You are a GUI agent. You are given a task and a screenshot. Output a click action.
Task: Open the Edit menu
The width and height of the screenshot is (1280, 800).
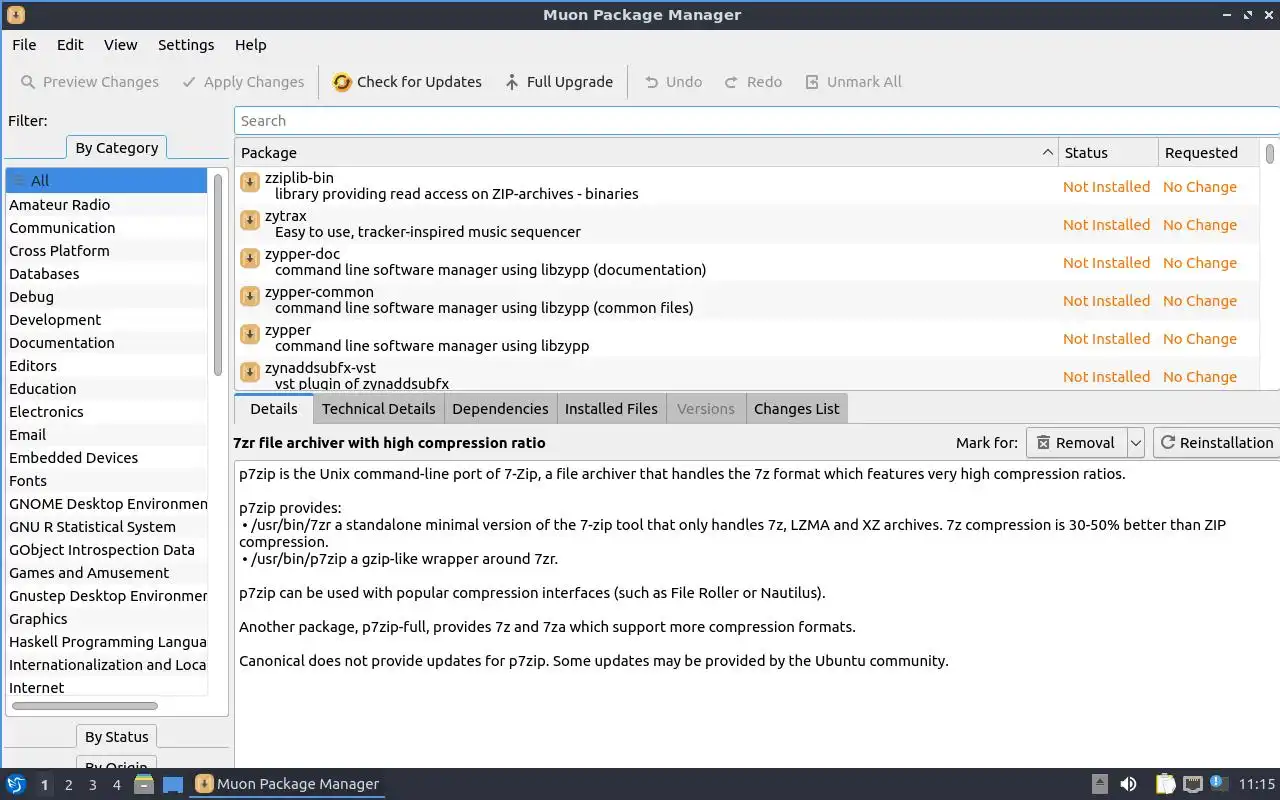coord(70,45)
